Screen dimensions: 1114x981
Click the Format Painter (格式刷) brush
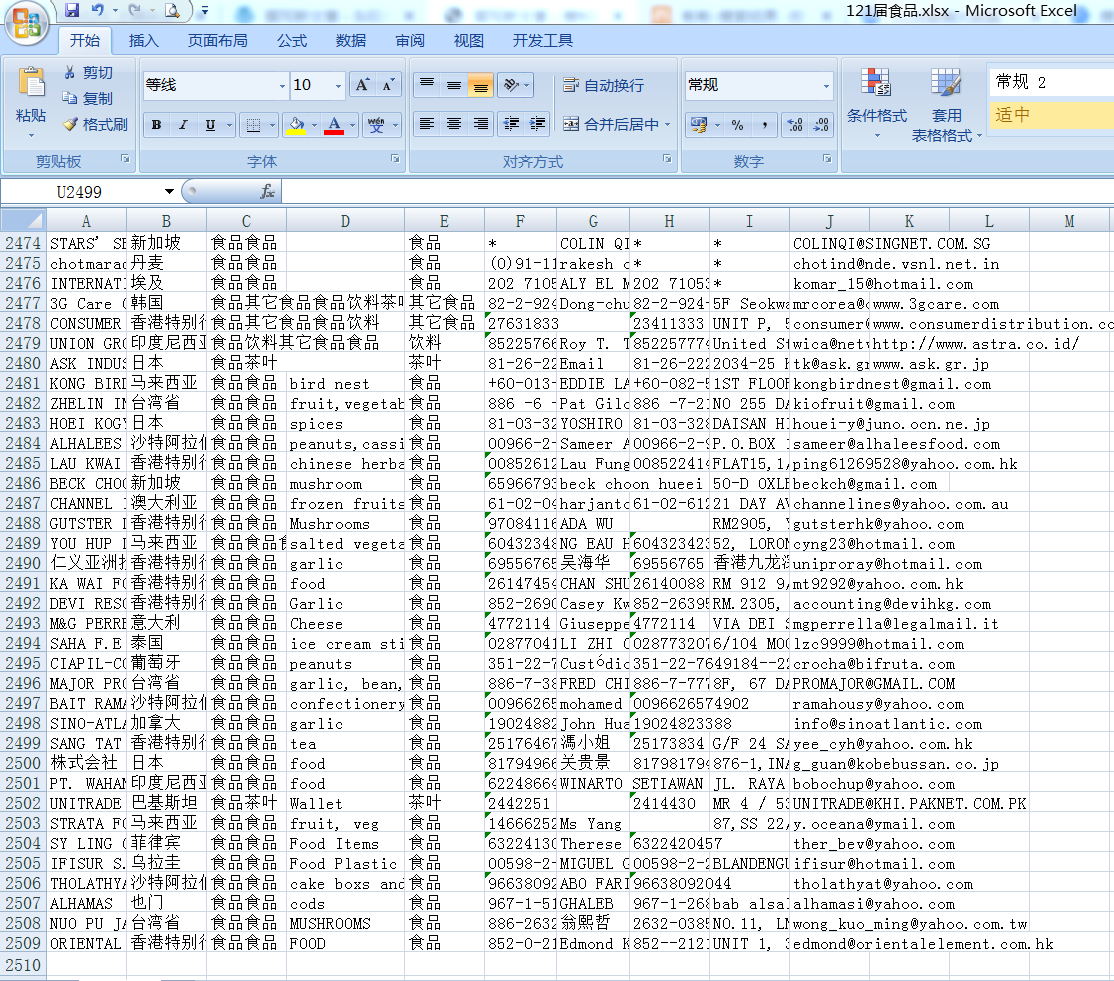pyautogui.click(x=94, y=124)
